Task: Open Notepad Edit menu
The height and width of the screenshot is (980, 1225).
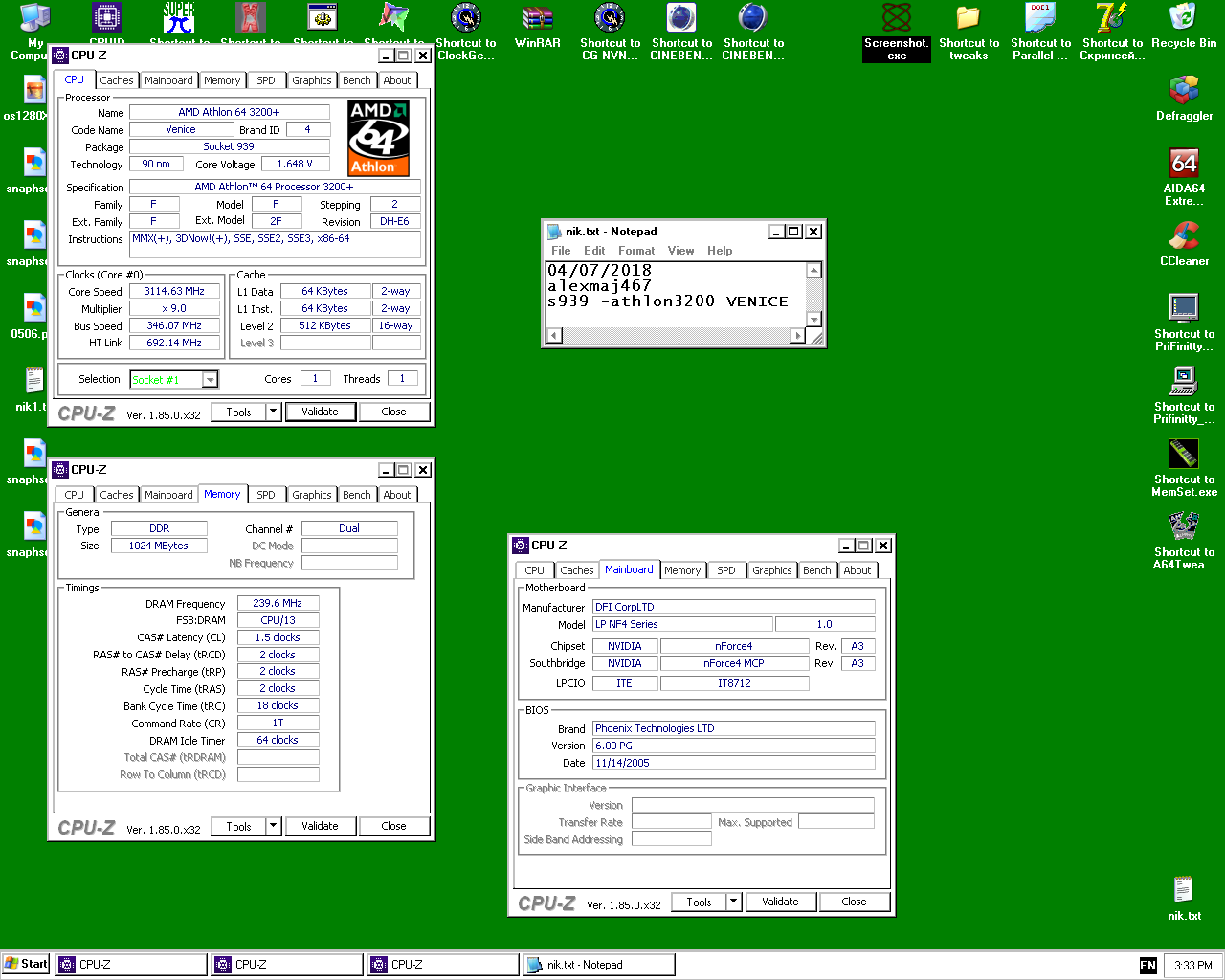Action: click(x=594, y=251)
